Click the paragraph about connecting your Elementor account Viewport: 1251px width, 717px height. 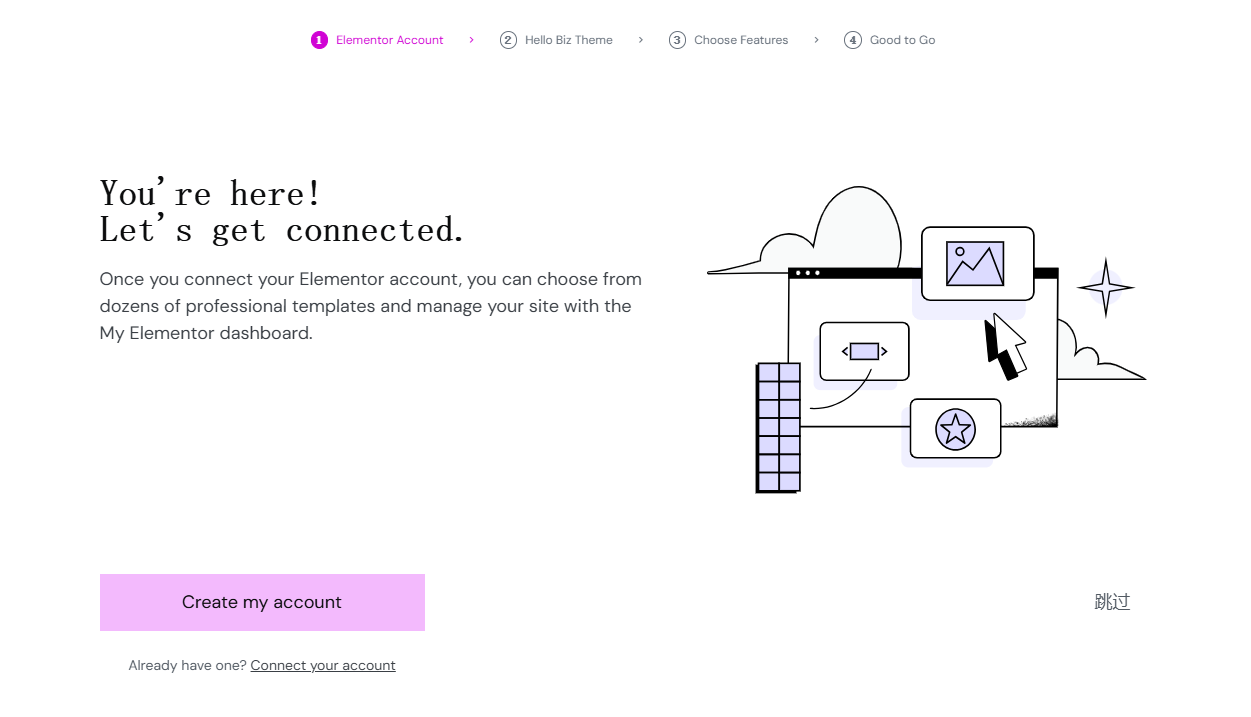coord(371,306)
